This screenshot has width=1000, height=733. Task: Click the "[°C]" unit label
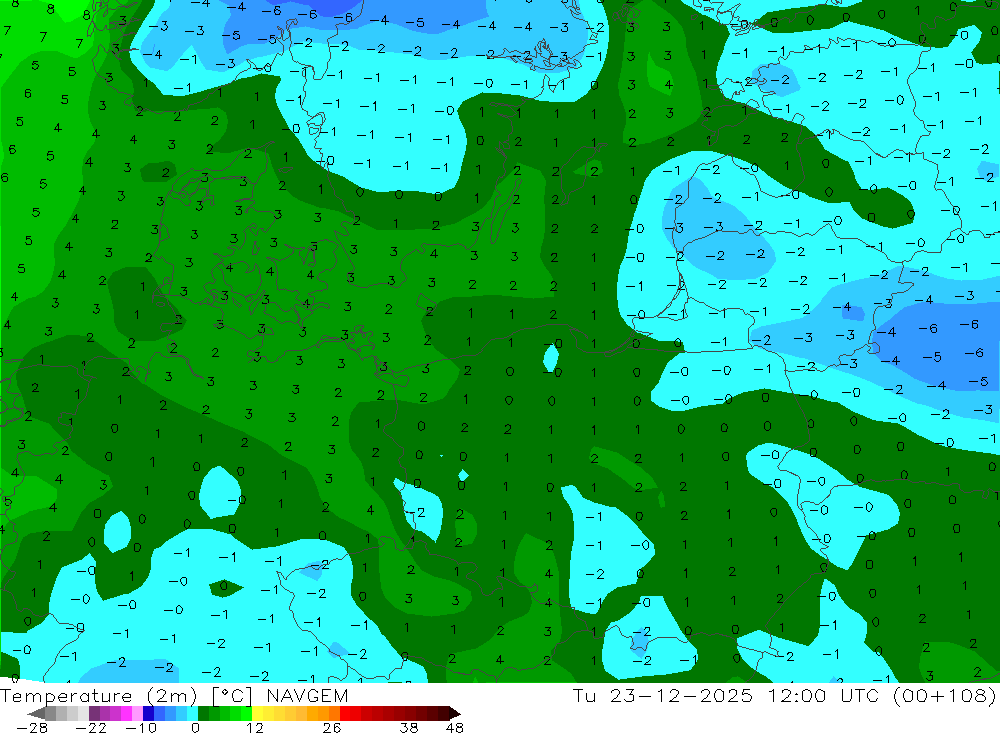[232, 696]
